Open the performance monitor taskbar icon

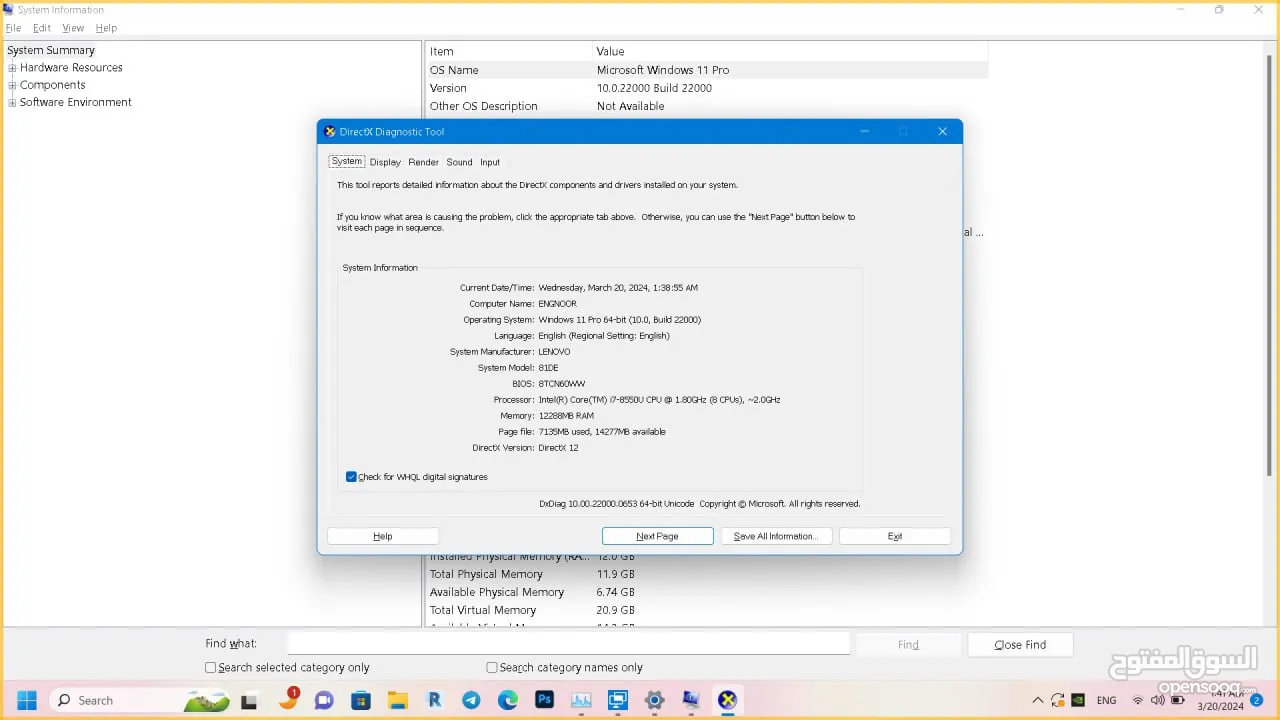pos(581,700)
